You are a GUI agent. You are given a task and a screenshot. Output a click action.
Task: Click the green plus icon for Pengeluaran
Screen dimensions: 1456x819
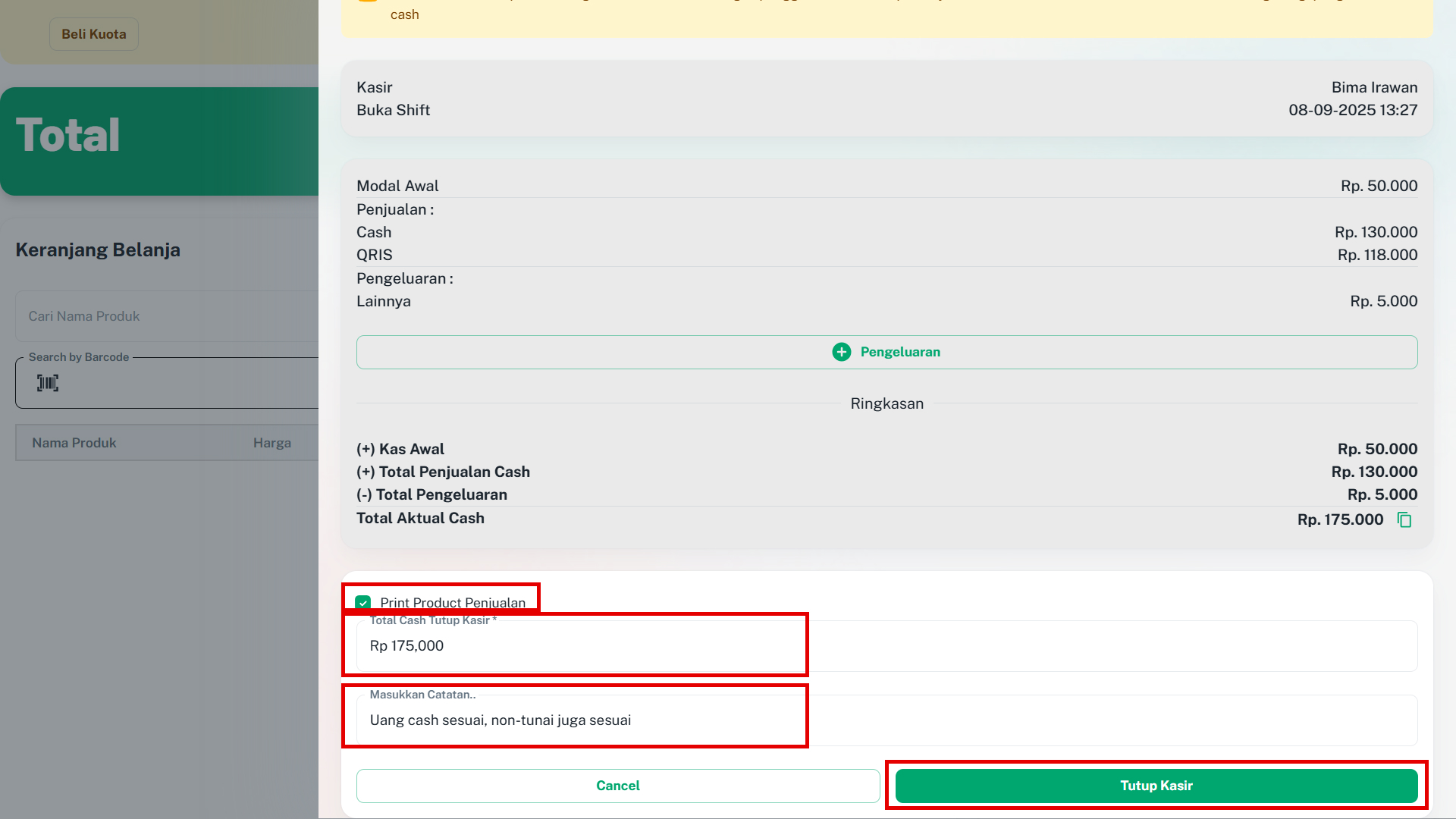click(841, 352)
